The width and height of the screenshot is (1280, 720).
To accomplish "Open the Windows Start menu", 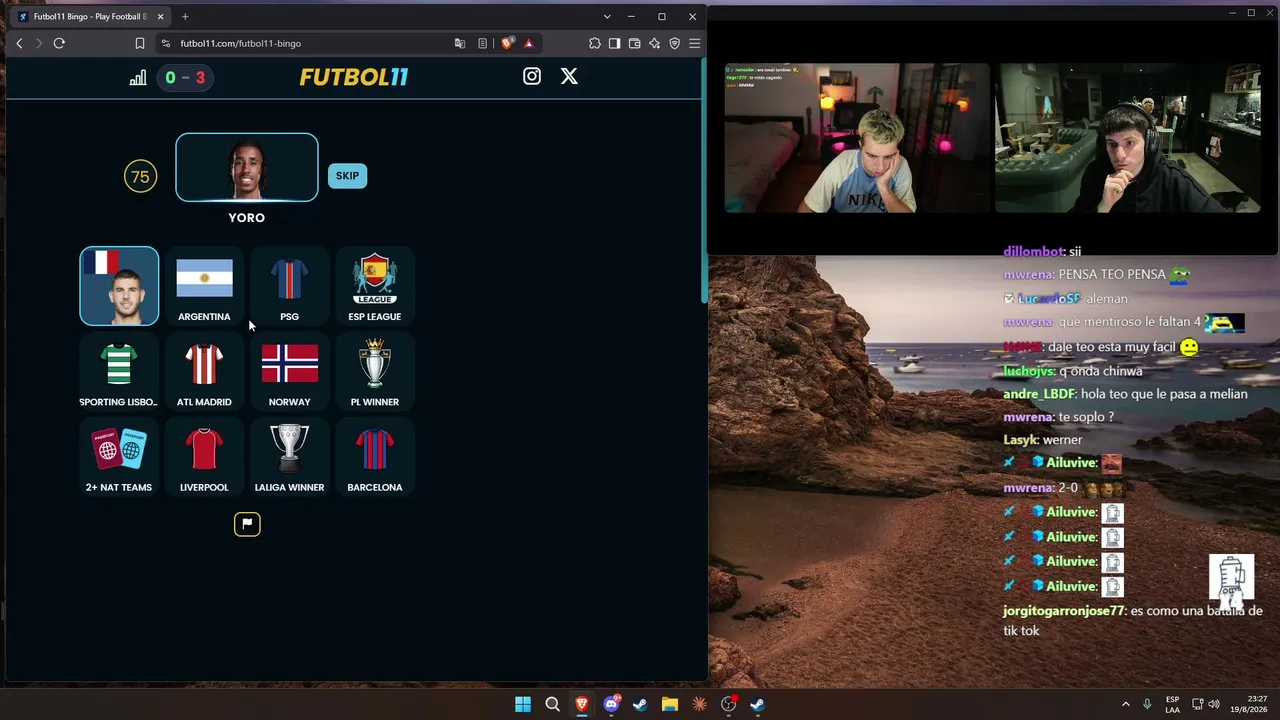I will [x=523, y=704].
